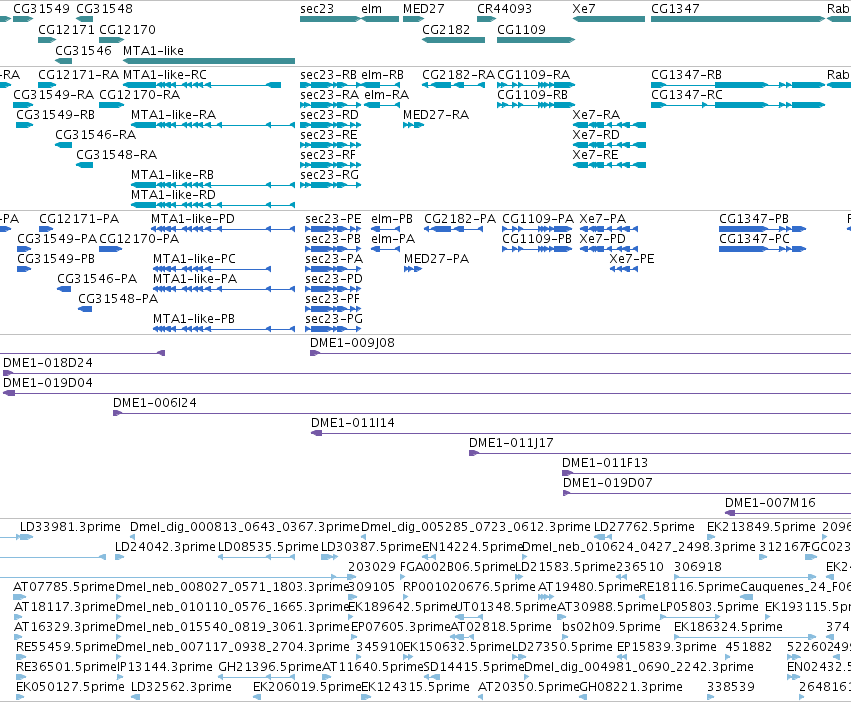This screenshot has width=851, height=702.
Task: Click transcript CG1347-RC
Action: [738, 105]
